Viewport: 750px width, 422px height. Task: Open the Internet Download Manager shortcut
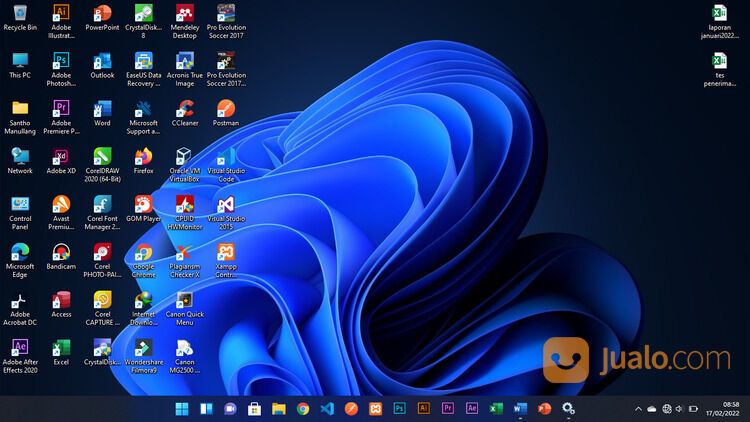143,309
